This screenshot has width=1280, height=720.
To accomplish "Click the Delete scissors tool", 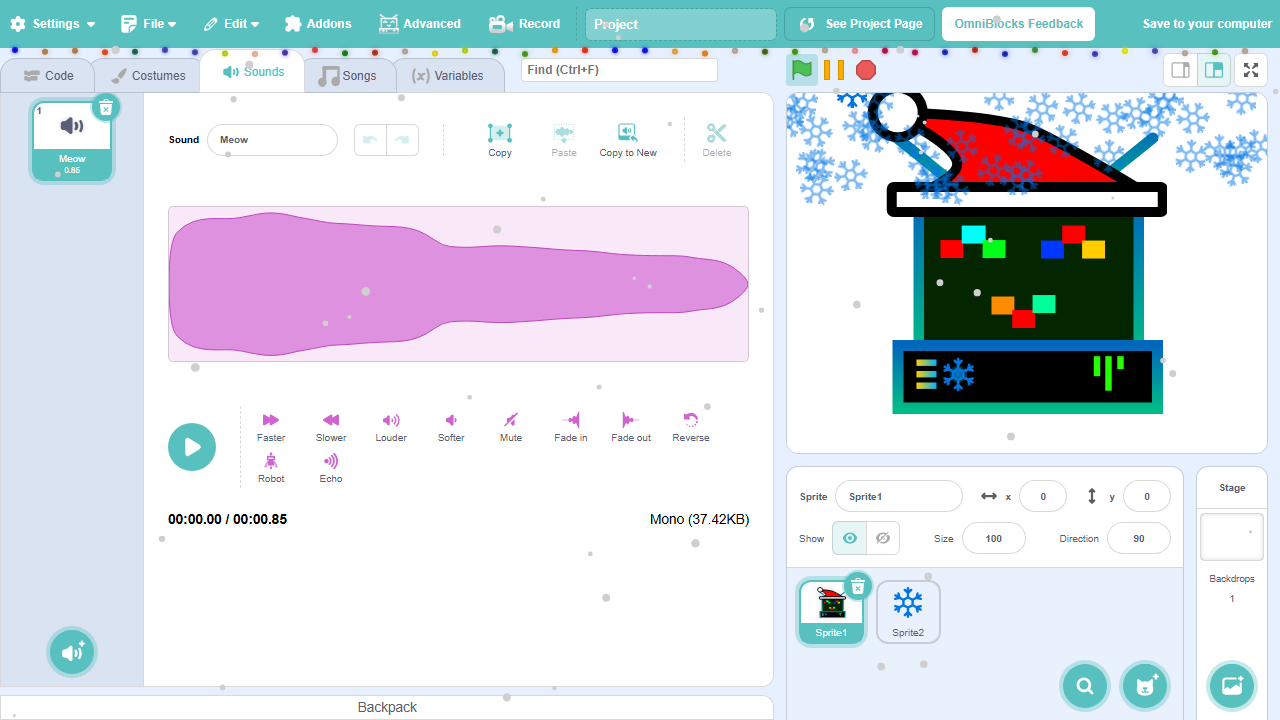I will tap(717, 140).
